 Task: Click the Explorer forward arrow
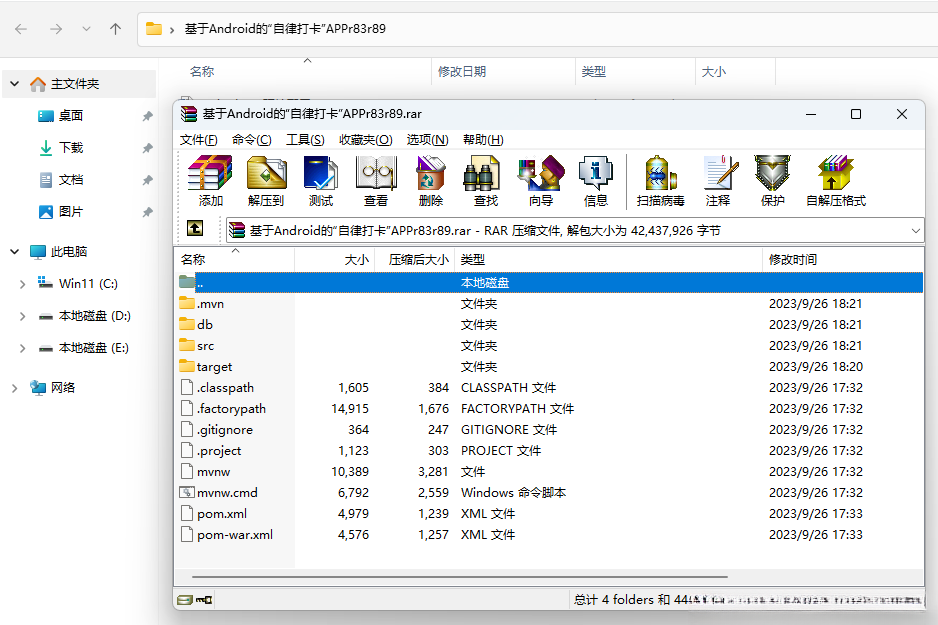tap(56, 29)
